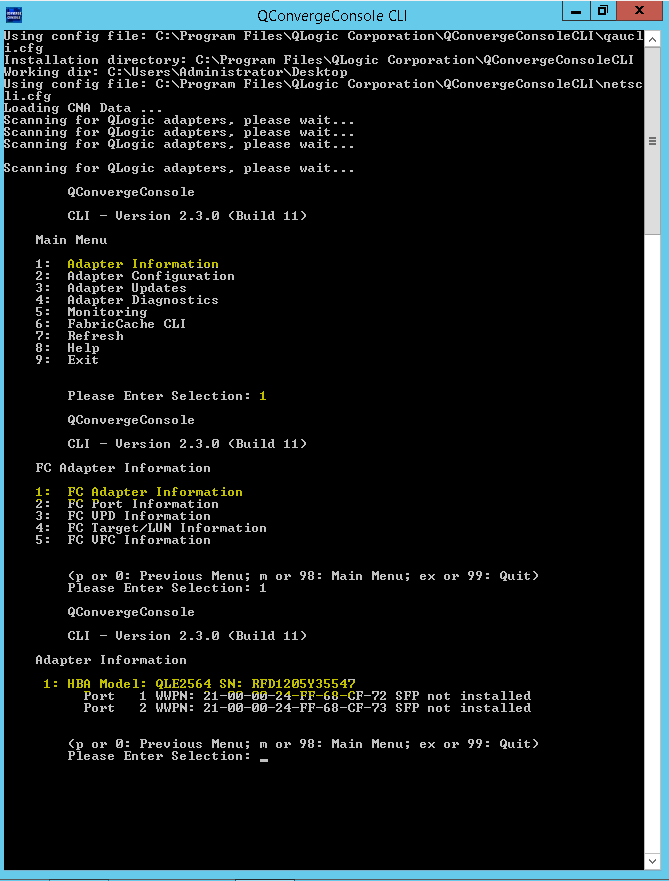Click 'FC Adapter Information' highlighted option line
The width and height of the screenshot is (669, 881).
(x=139, y=492)
